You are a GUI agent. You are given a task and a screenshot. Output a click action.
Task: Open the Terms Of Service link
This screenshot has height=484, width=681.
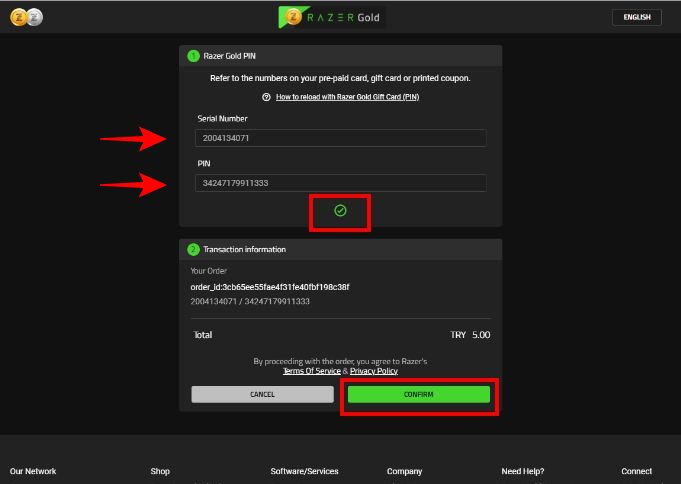[x=311, y=371]
